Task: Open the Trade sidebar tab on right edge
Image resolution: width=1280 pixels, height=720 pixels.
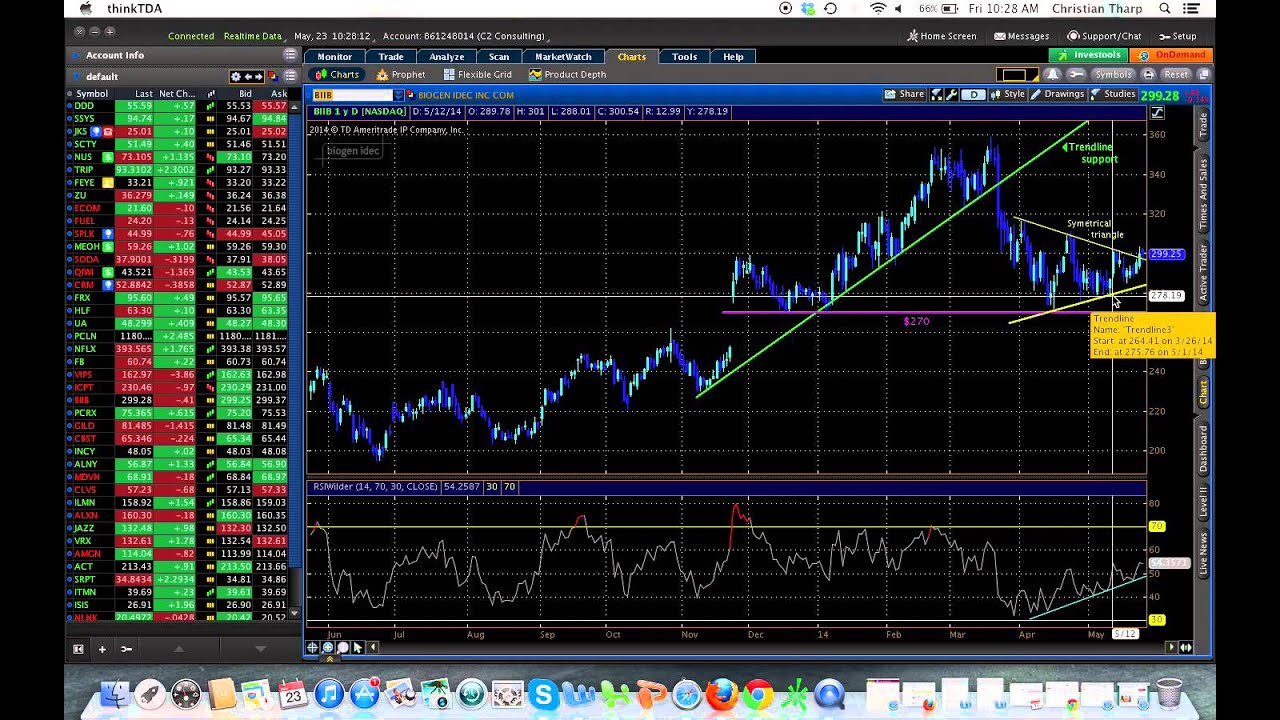Action: [1203, 125]
